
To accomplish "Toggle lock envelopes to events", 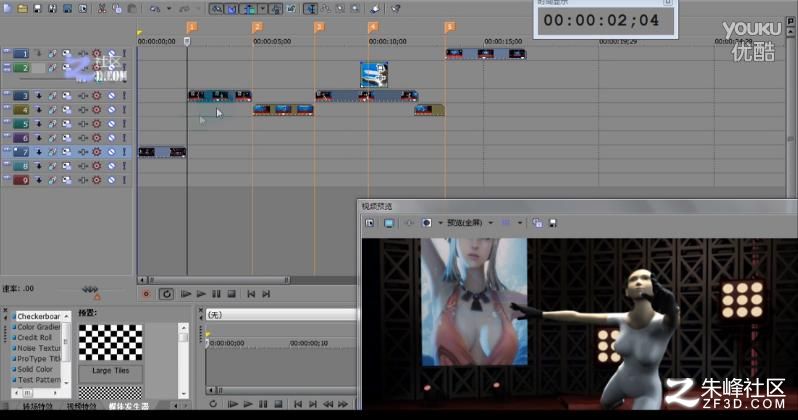I will [x=275, y=8].
